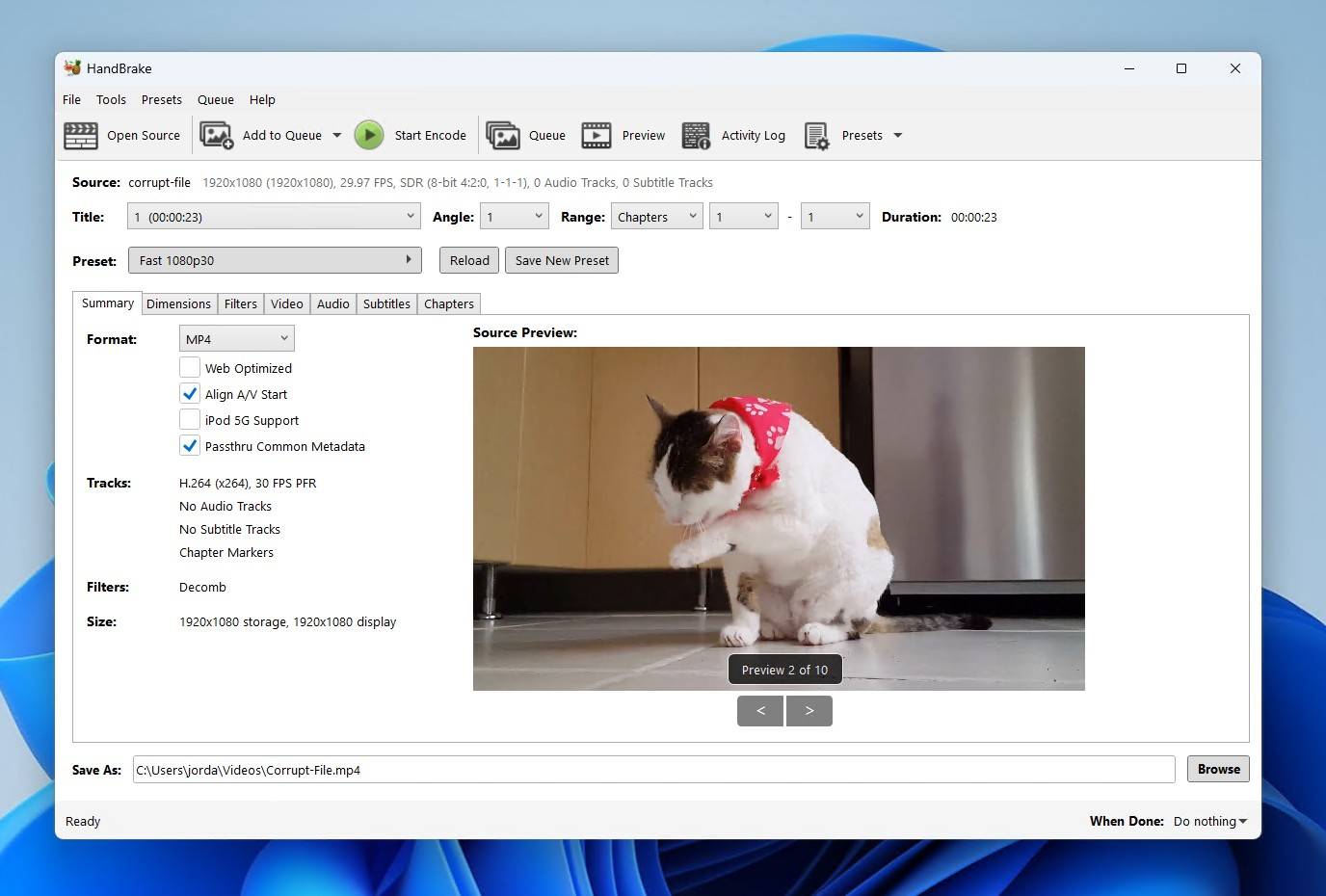Image resolution: width=1326 pixels, height=896 pixels.
Task: Show the next source preview image
Action: [809, 711]
